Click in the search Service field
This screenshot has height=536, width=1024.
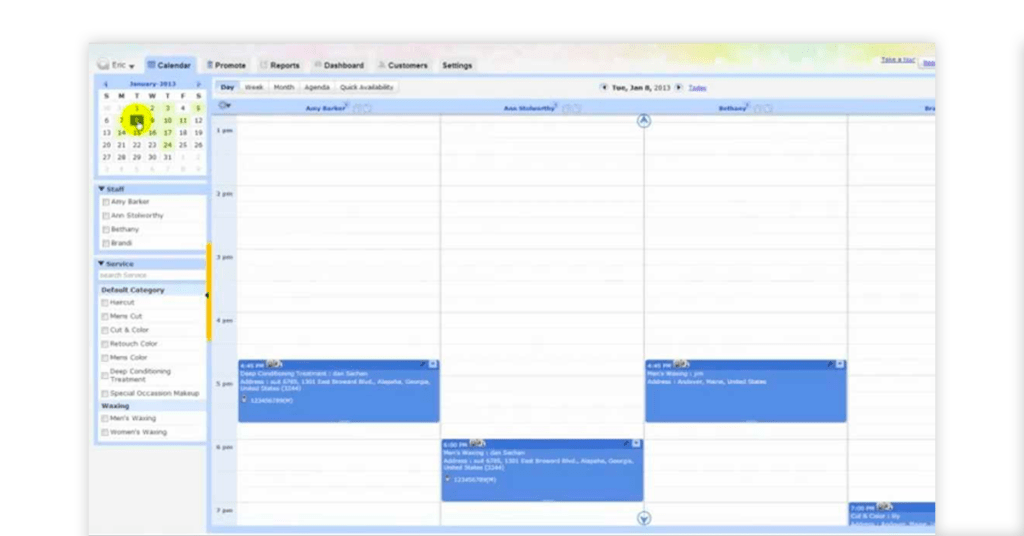point(152,276)
